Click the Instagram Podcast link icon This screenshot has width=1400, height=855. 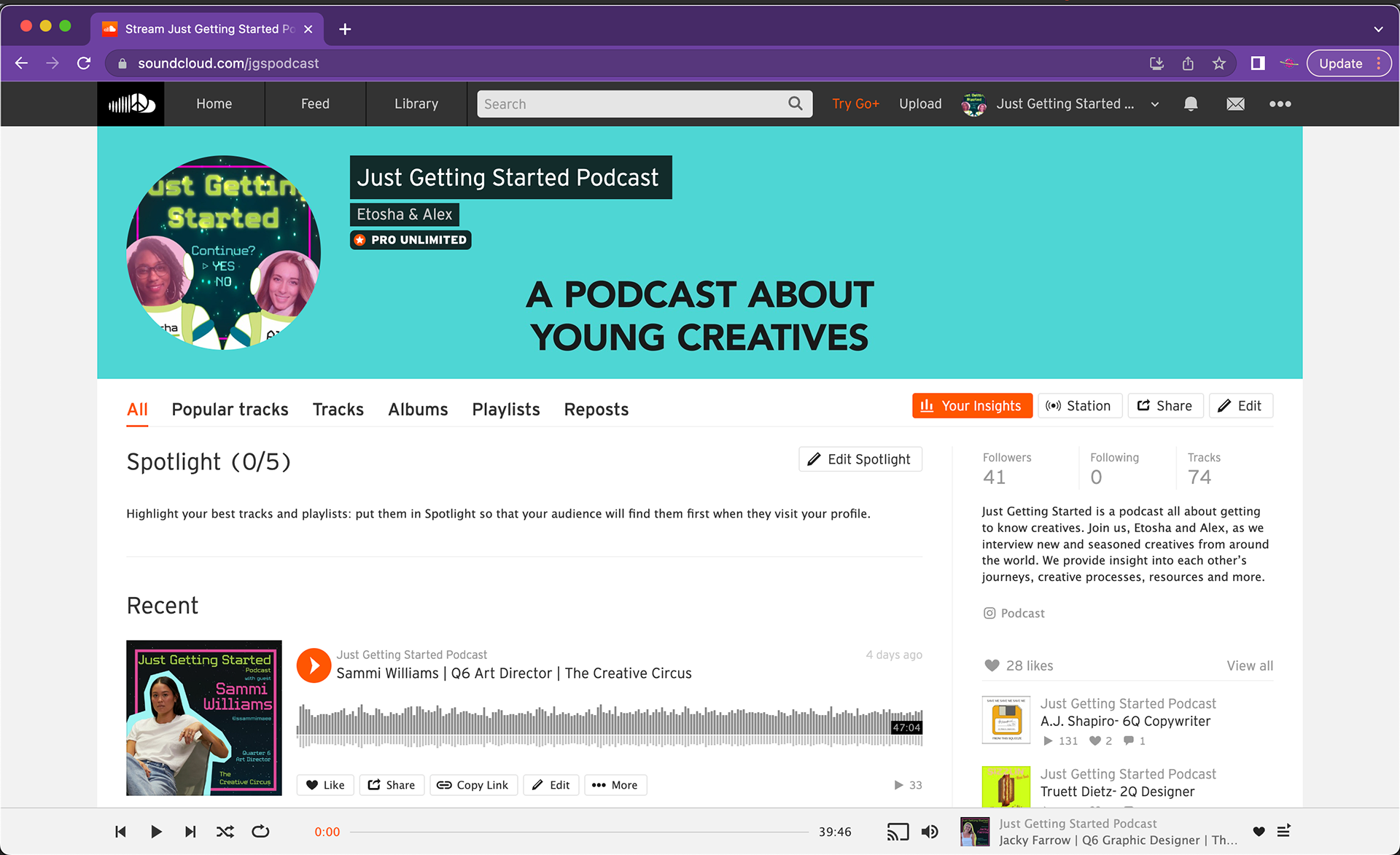(989, 613)
